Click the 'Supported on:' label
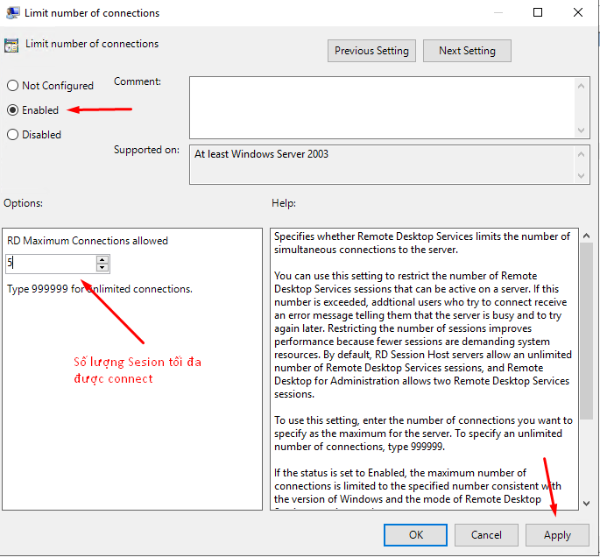This screenshot has height=557, width=600. click(x=147, y=150)
